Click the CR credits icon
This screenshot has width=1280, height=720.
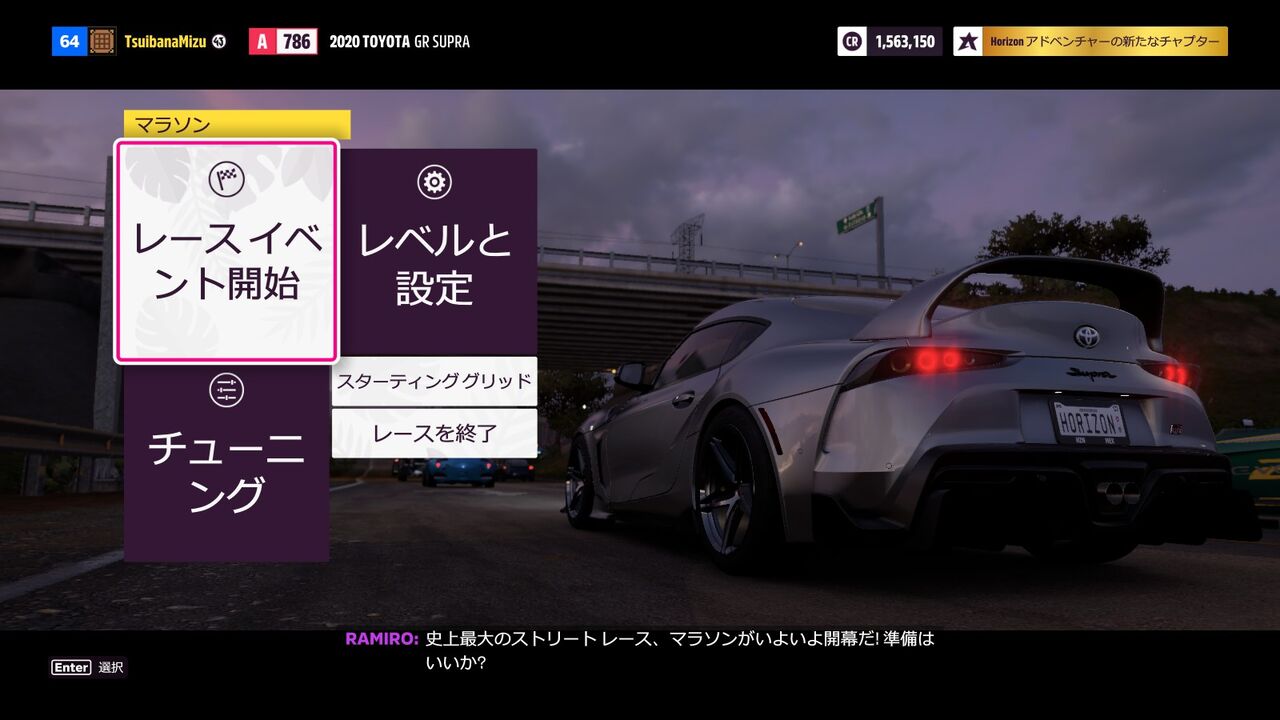(x=852, y=41)
